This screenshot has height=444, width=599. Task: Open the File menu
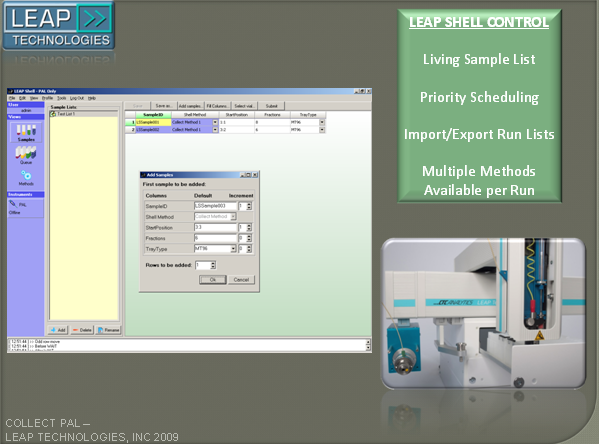coord(12,98)
